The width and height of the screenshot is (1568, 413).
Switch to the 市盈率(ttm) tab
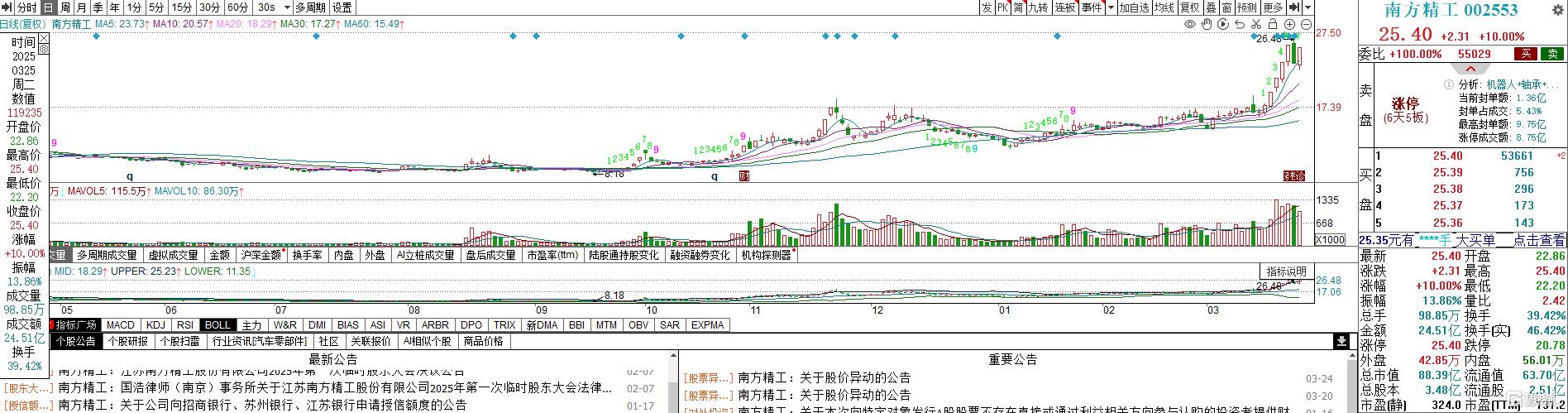553,255
